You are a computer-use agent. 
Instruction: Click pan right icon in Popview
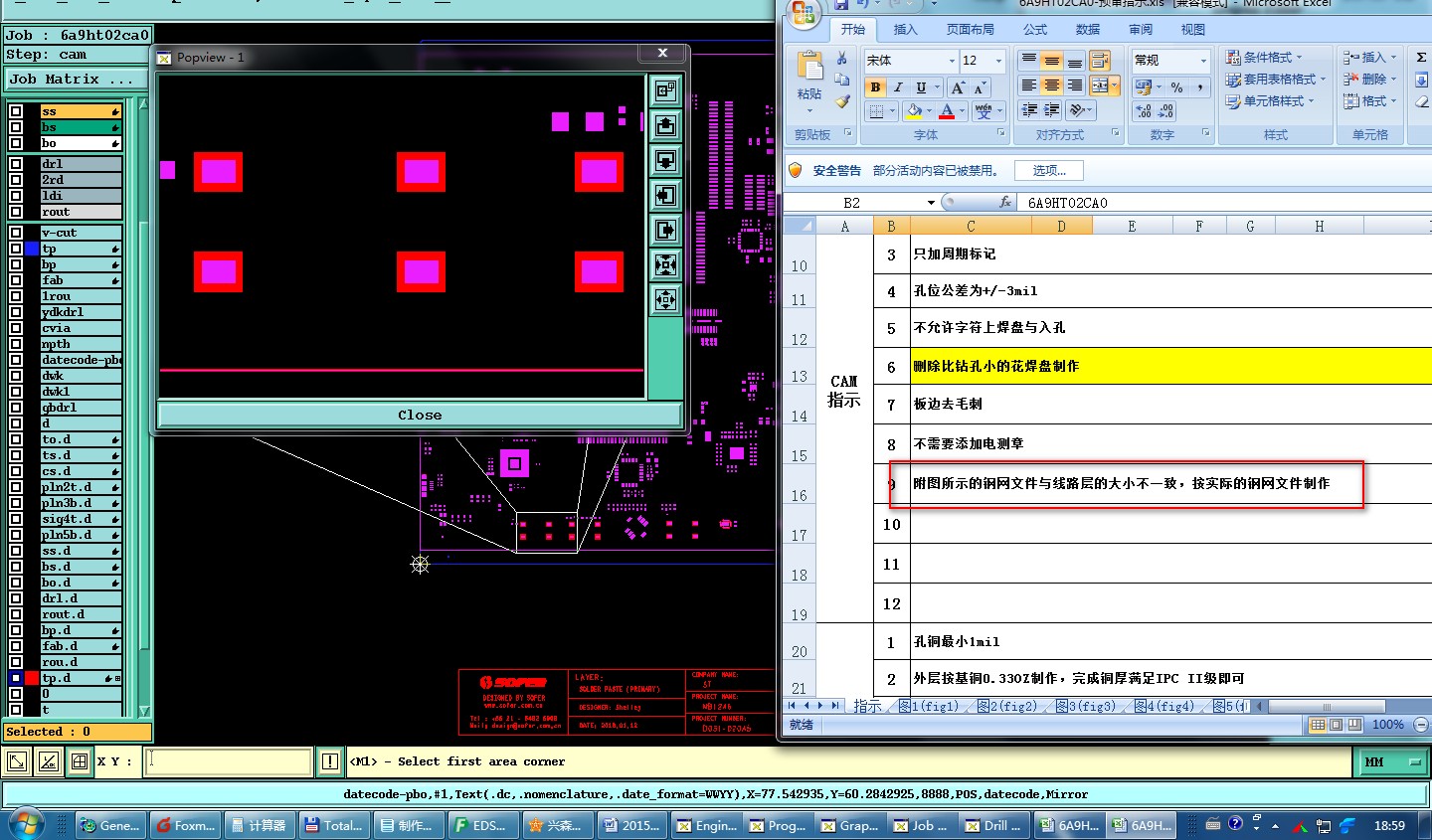665,231
